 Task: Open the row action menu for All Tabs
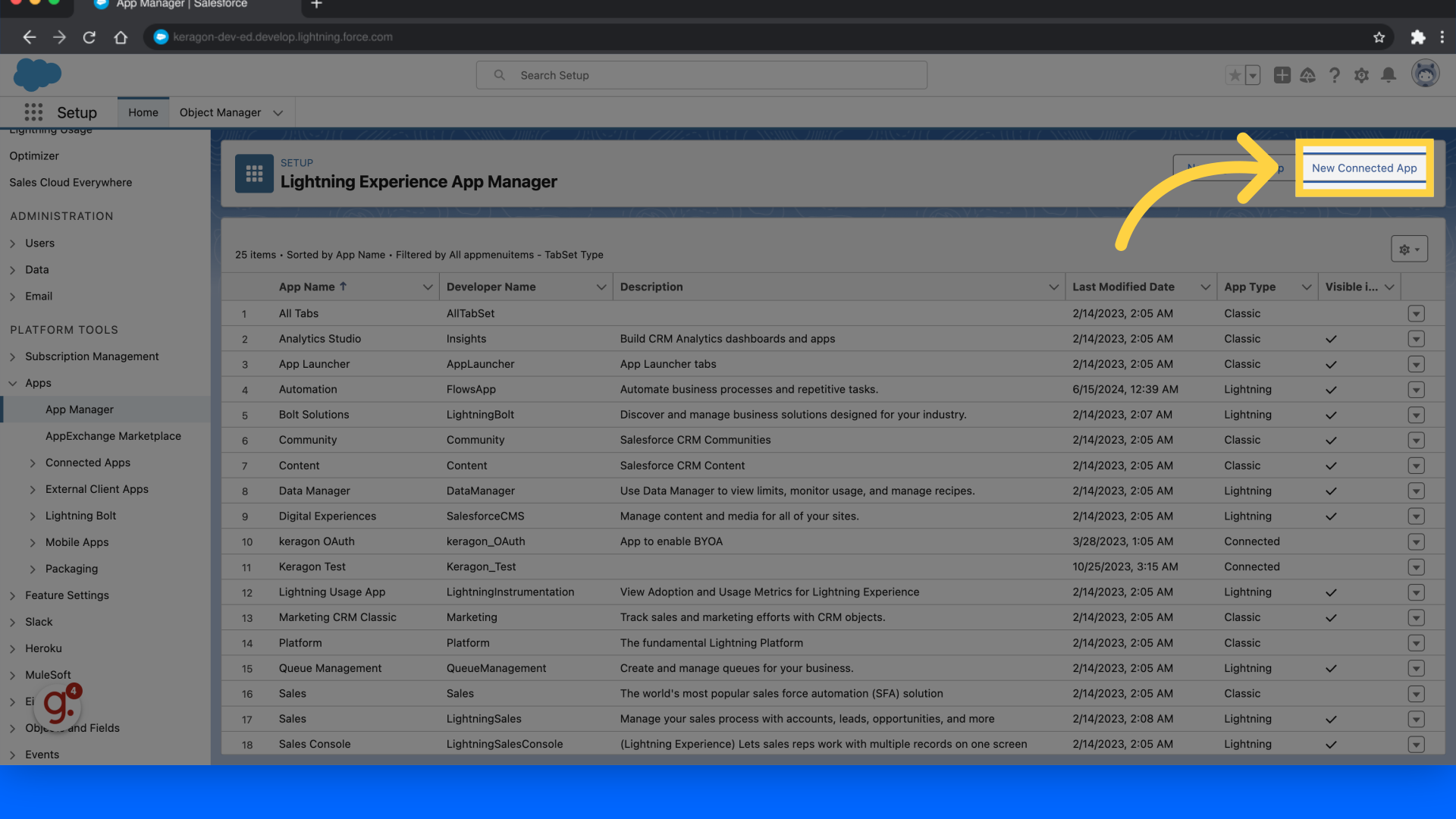(1416, 313)
